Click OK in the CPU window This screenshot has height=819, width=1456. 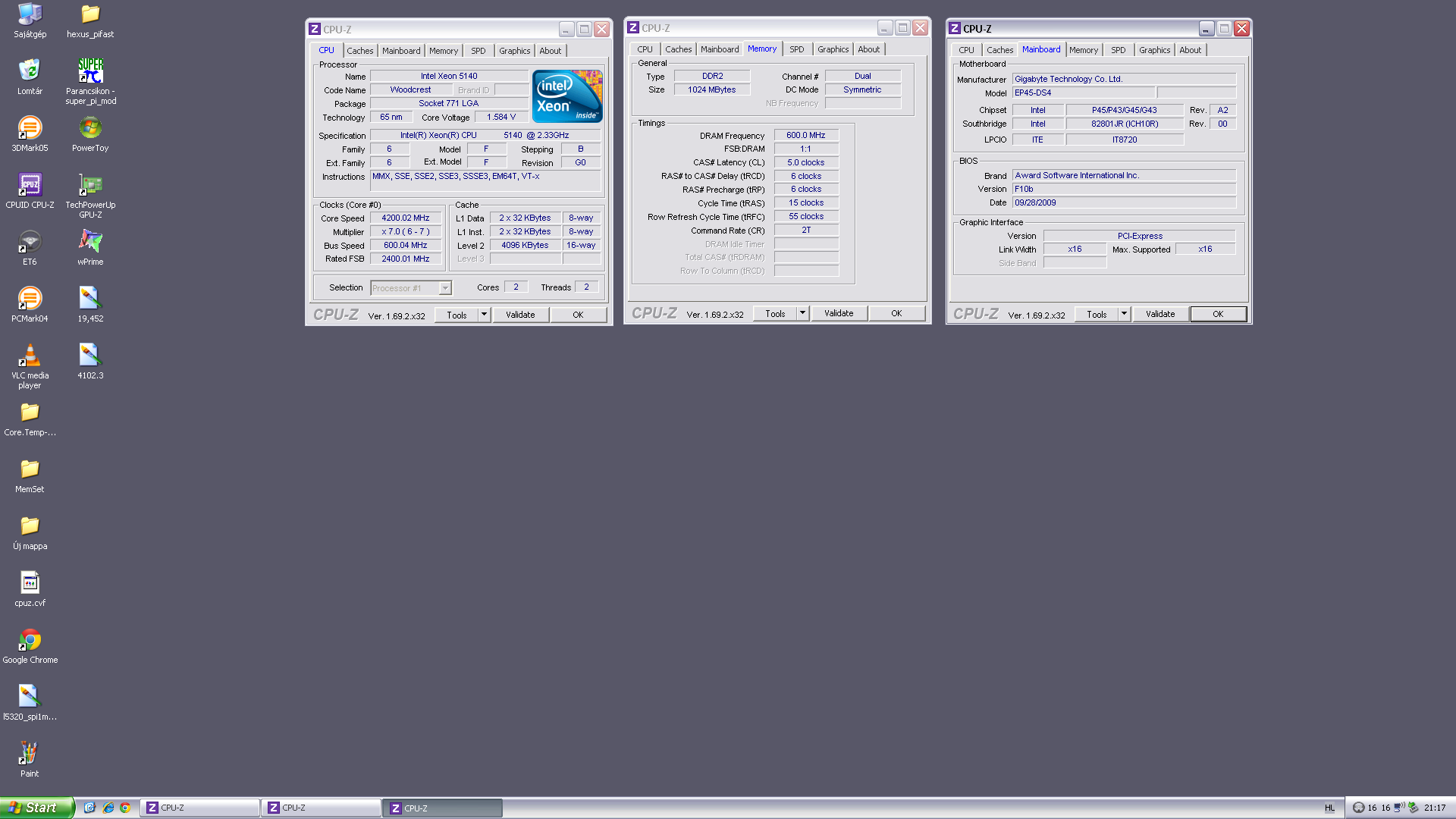578,315
